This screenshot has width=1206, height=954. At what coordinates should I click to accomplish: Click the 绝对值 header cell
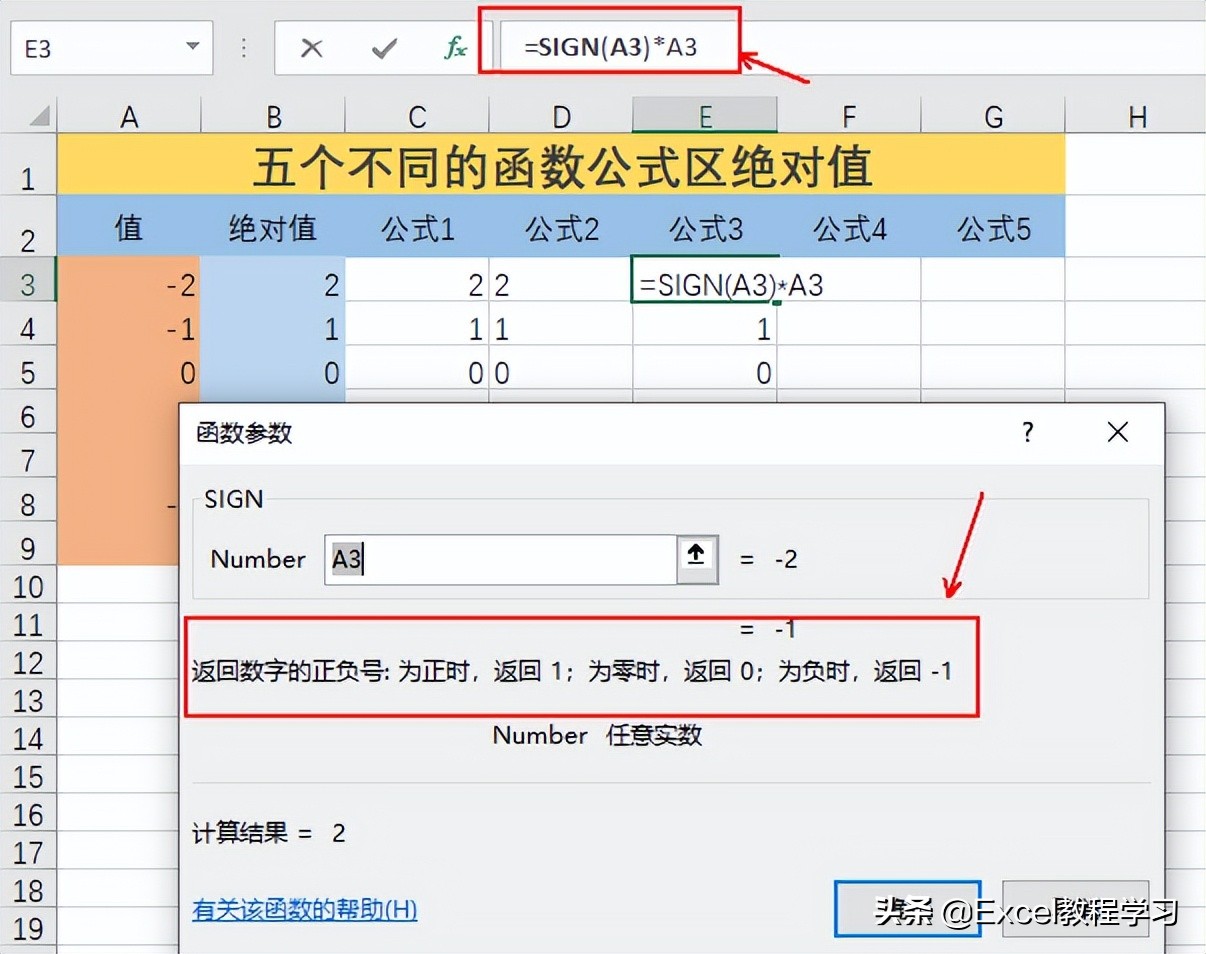pyautogui.click(x=273, y=226)
